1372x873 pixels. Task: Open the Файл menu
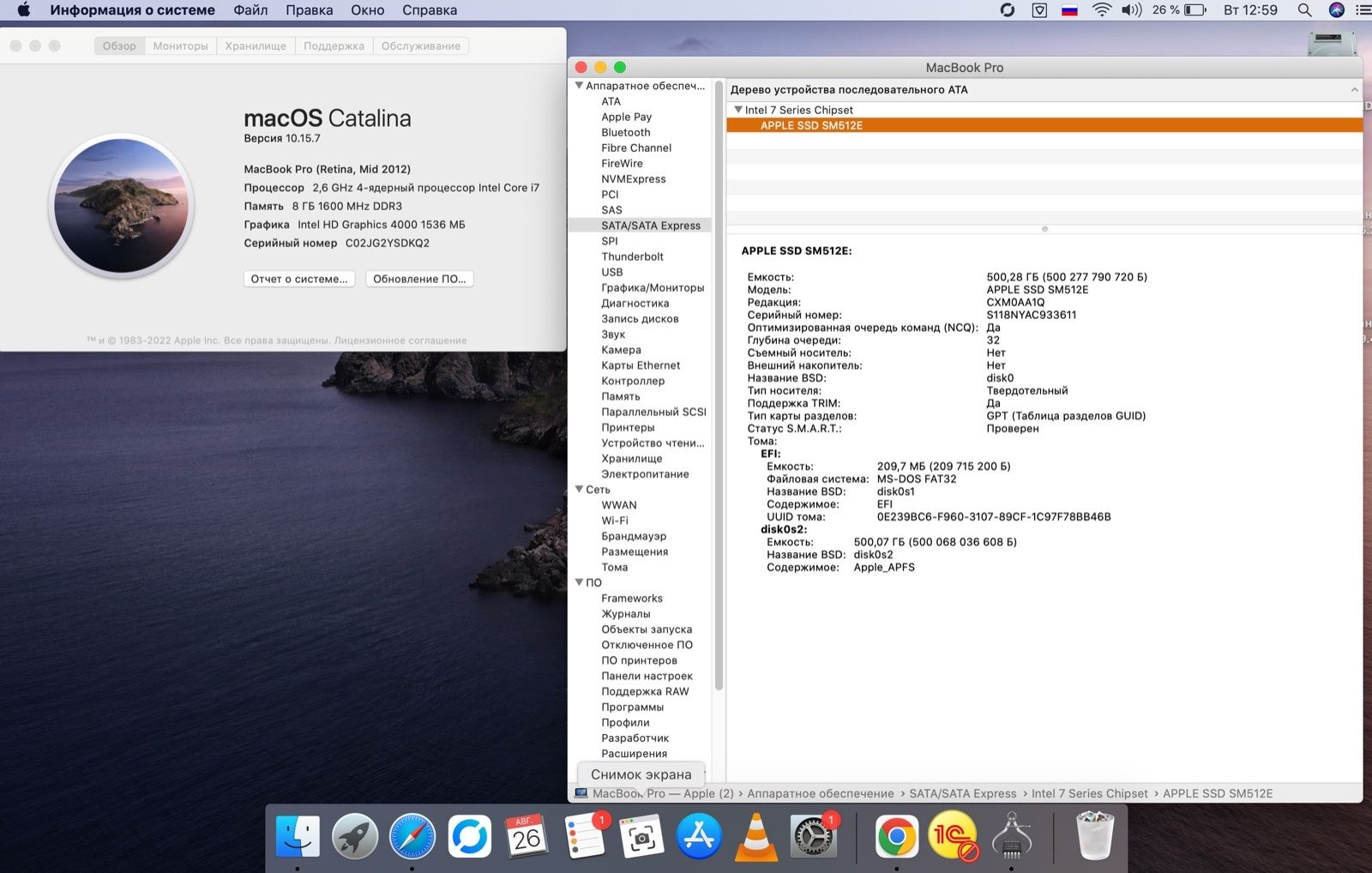(x=250, y=10)
